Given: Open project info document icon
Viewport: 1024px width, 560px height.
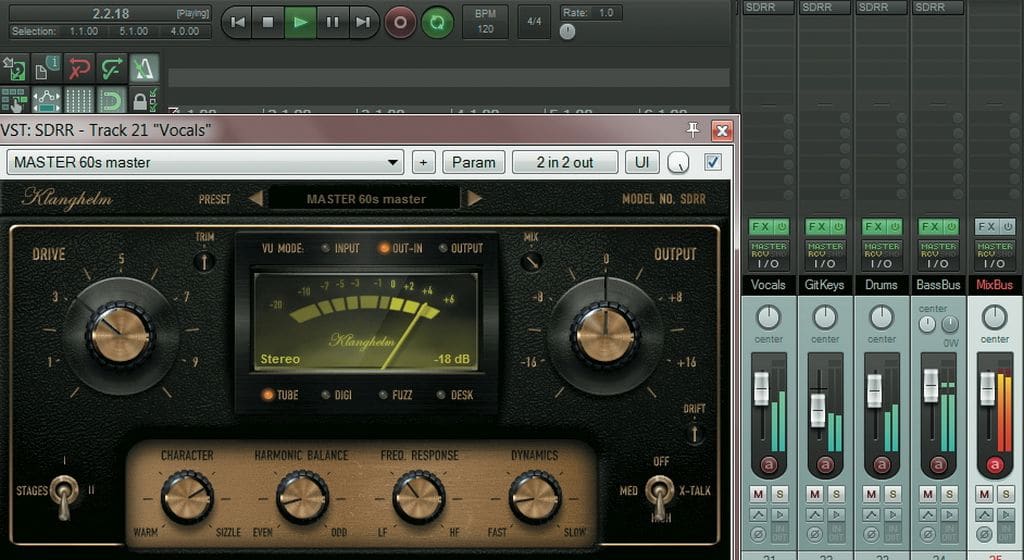Looking at the screenshot, I should [46, 68].
